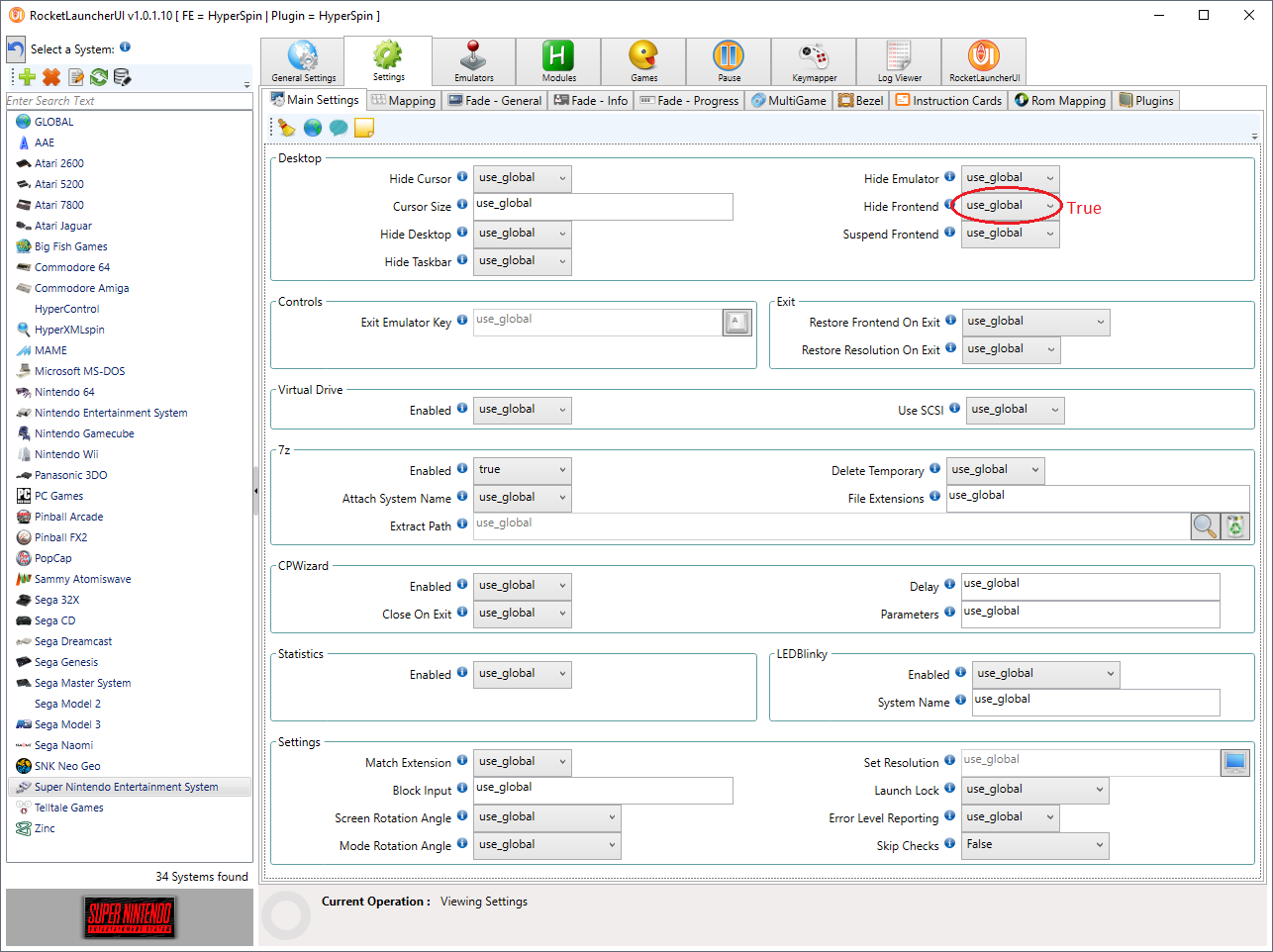Viewport: 1273px width, 952px height.
Task: Open the LEDBlinky Enabled dropdown
Action: [1046, 674]
